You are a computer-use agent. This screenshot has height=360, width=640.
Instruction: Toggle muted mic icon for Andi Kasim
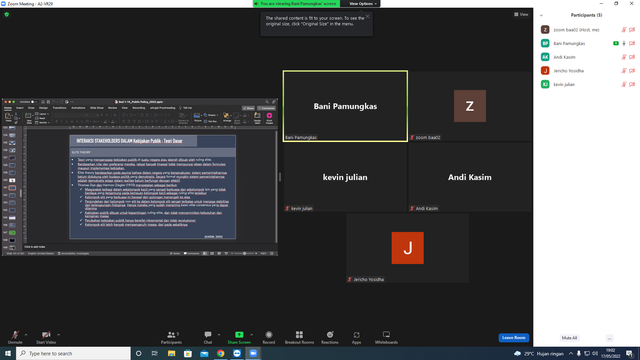click(624, 57)
